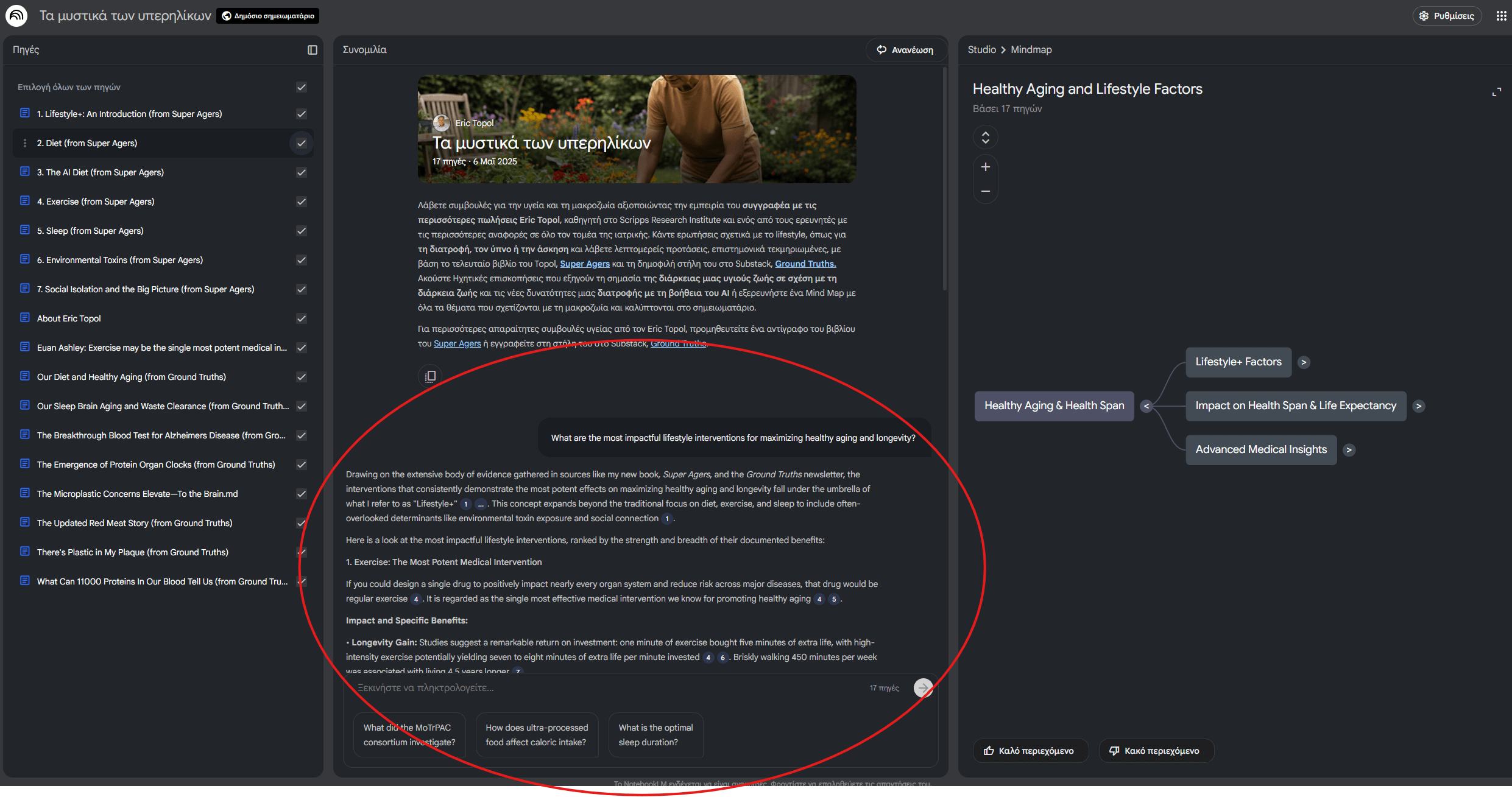The width and height of the screenshot is (1512, 797).
Task: Collapse Healthy Aging & Health Span node
Action: (1146, 406)
